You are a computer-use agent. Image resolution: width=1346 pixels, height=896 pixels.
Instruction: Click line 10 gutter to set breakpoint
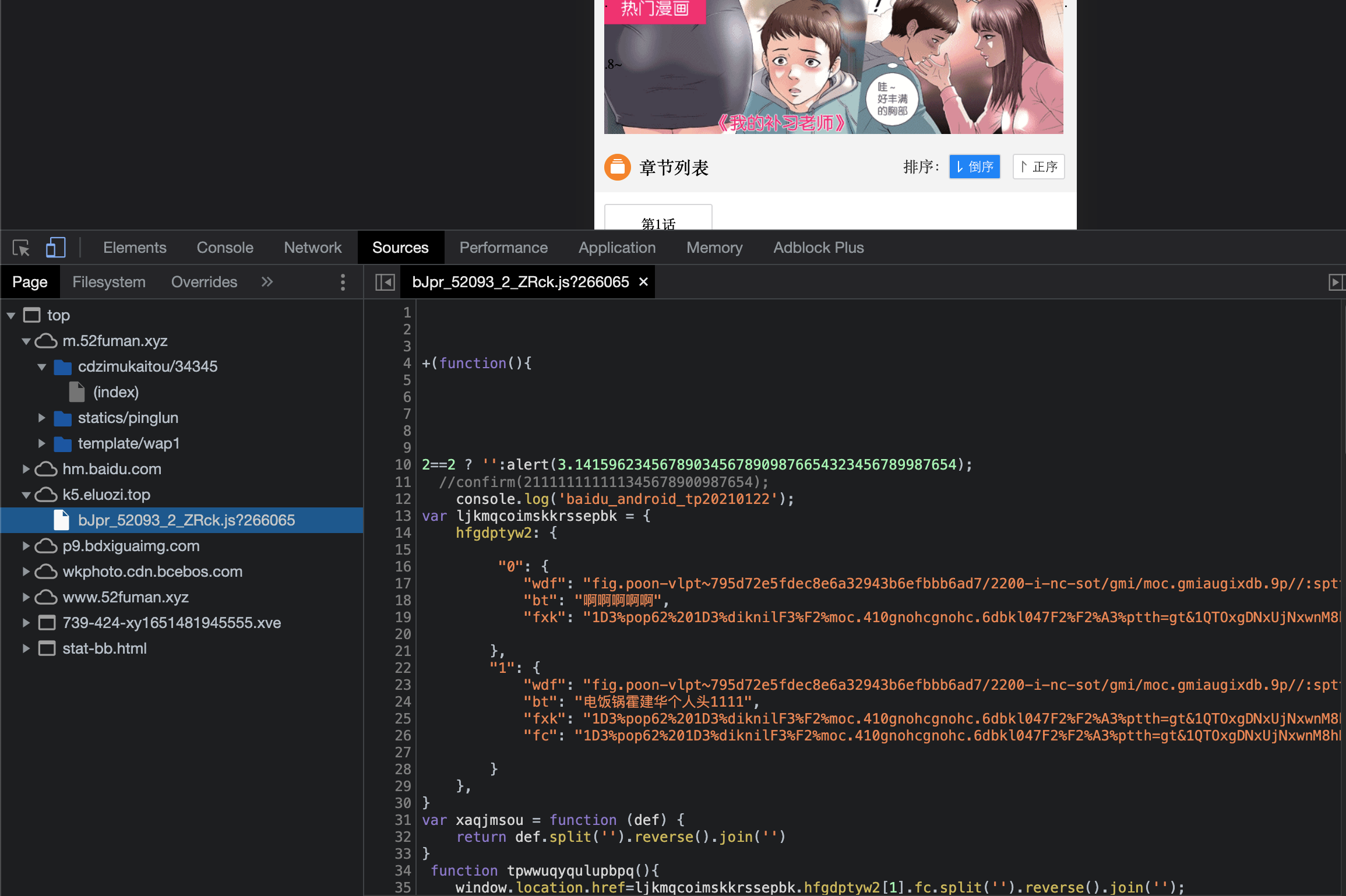coord(402,465)
